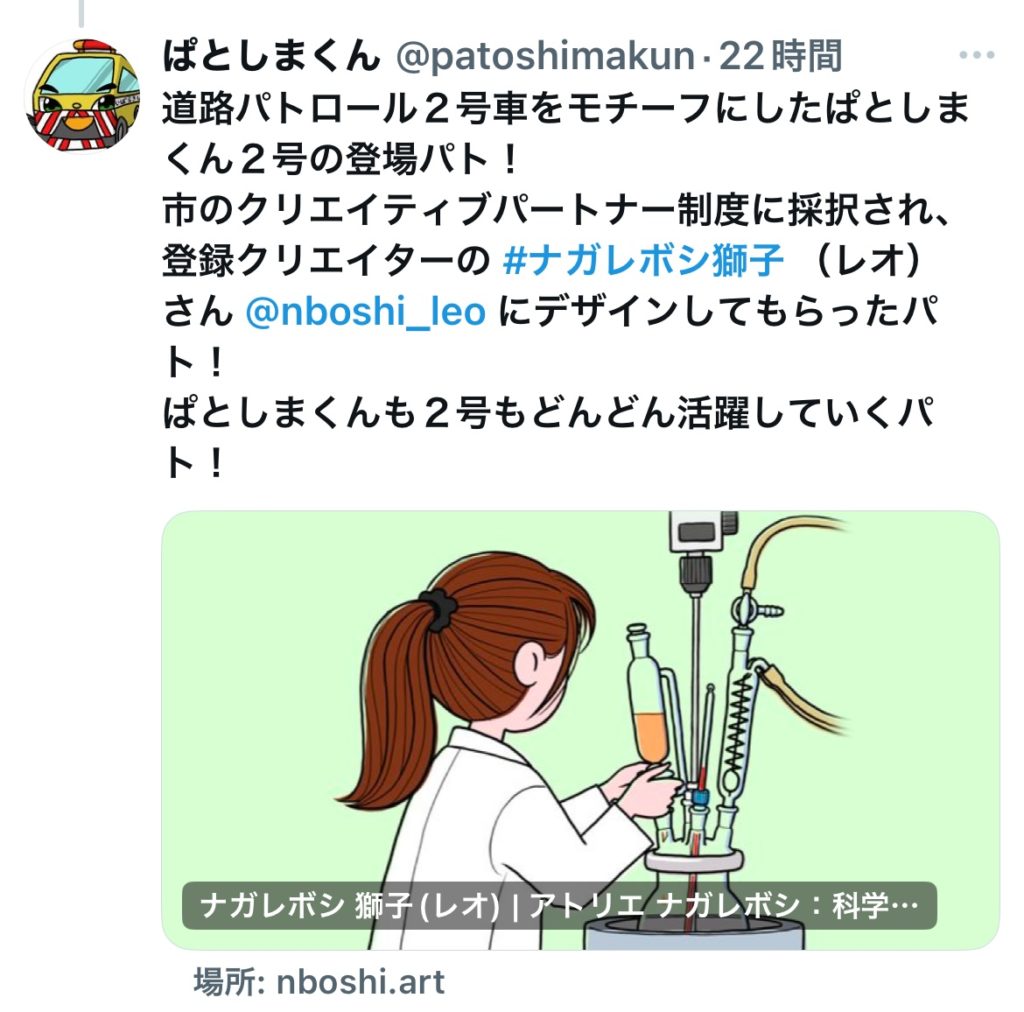Image resolution: width=1024 pixels, height=1012 pixels.
Task: Open the tweet's three-dot more options menu
Action: 976,55
